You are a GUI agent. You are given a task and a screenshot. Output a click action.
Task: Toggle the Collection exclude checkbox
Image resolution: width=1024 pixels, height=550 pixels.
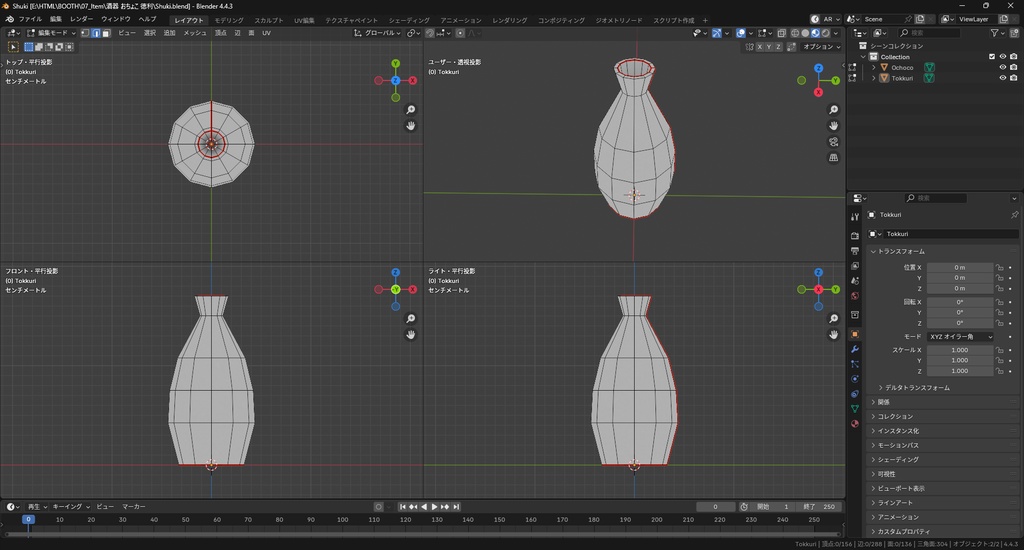pos(991,57)
